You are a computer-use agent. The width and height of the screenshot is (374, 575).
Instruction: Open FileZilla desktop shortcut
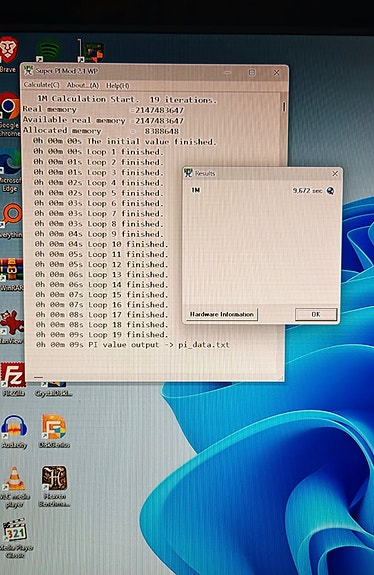point(13,379)
